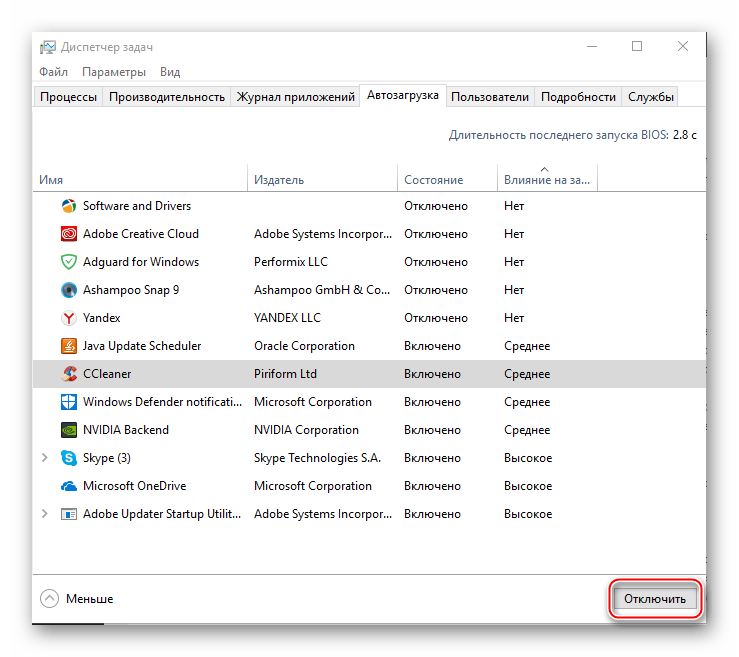Viewport: 739px width, 657px height.
Task: Collapse view with the Меньше arrow icon
Action: point(49,599)
